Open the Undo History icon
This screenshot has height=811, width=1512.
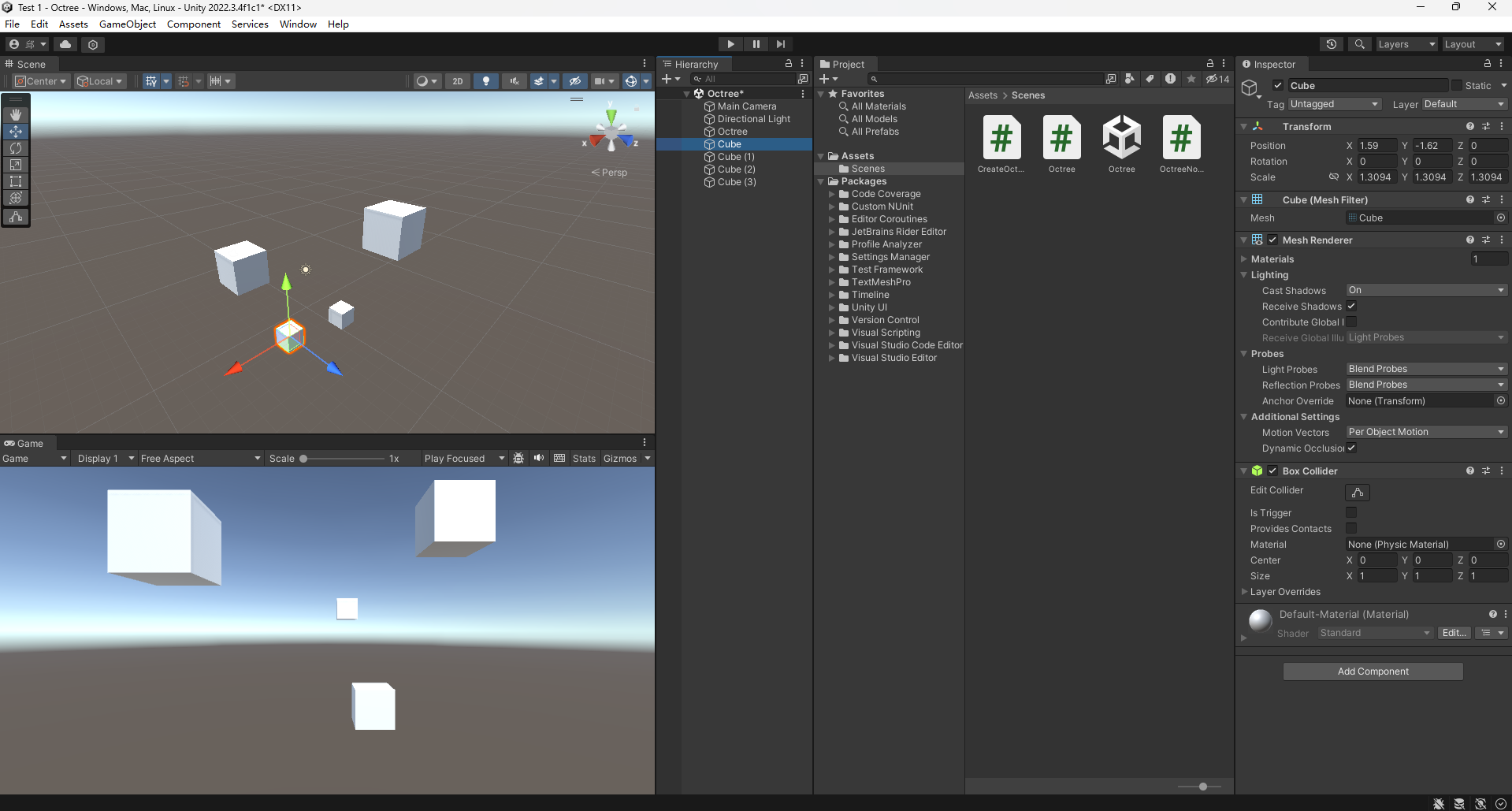[x=1332, y=44]
